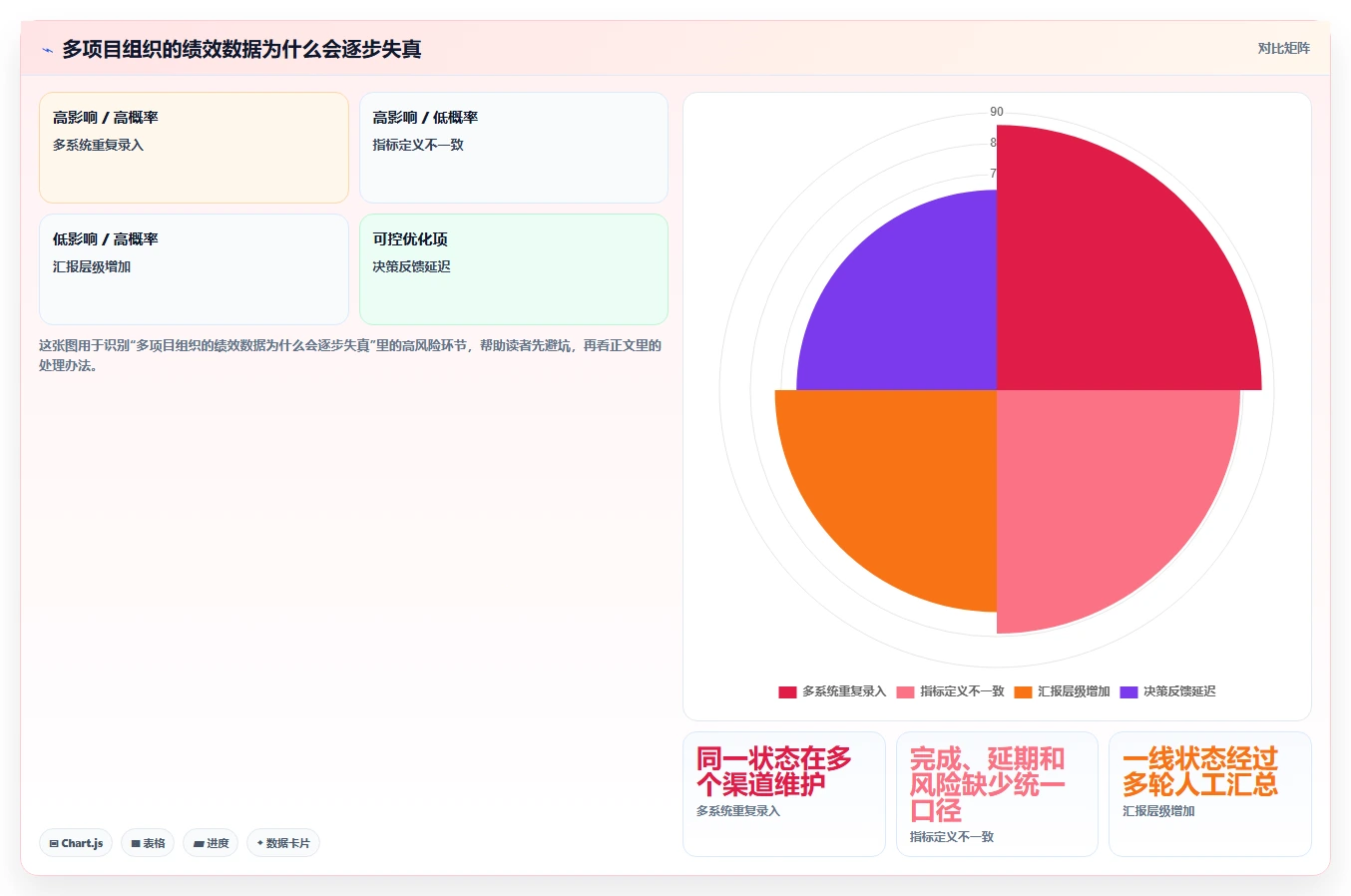
Task: Click the Chart.js tag chip
Action: point(76,843)
